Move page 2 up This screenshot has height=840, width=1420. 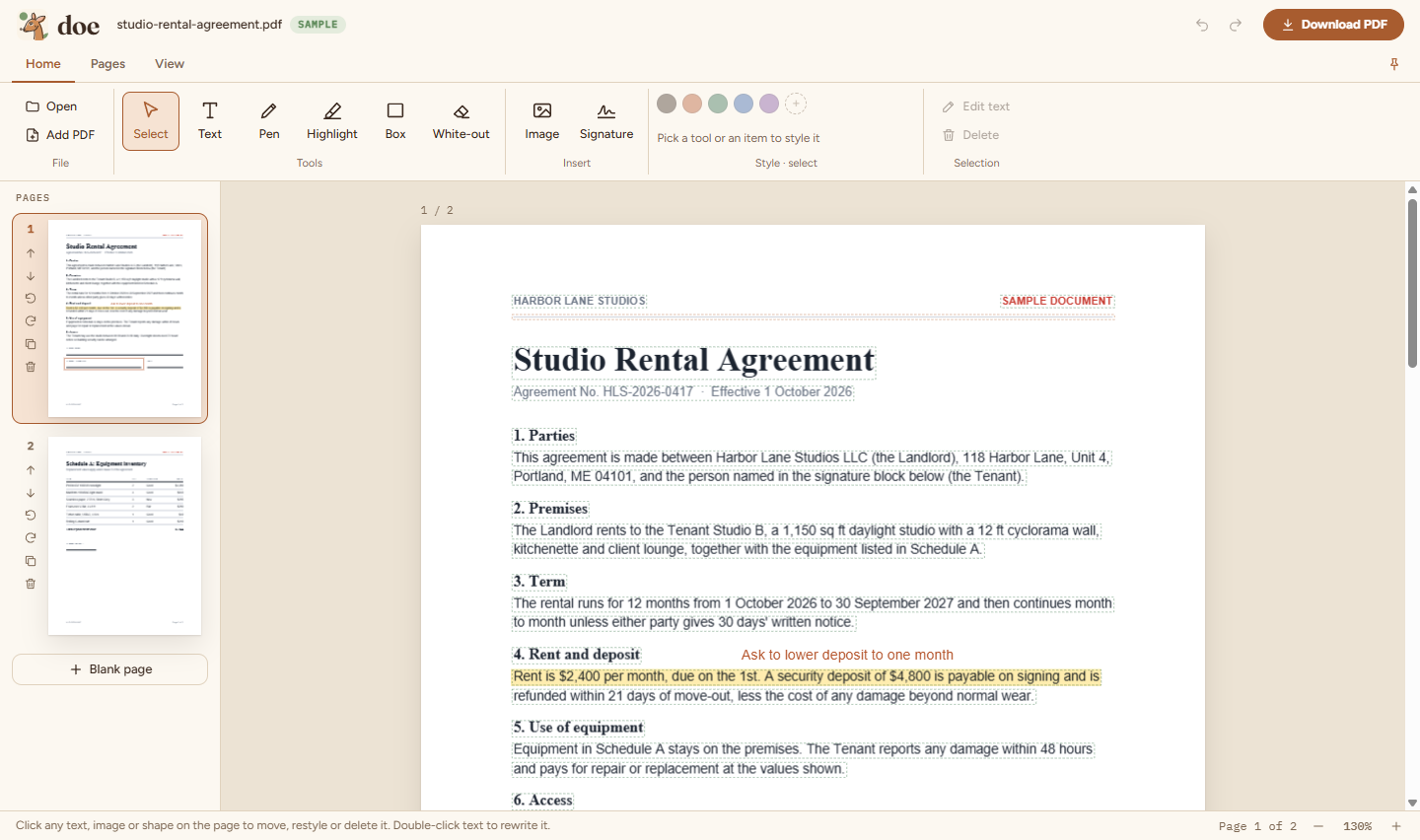click(31, 470)
